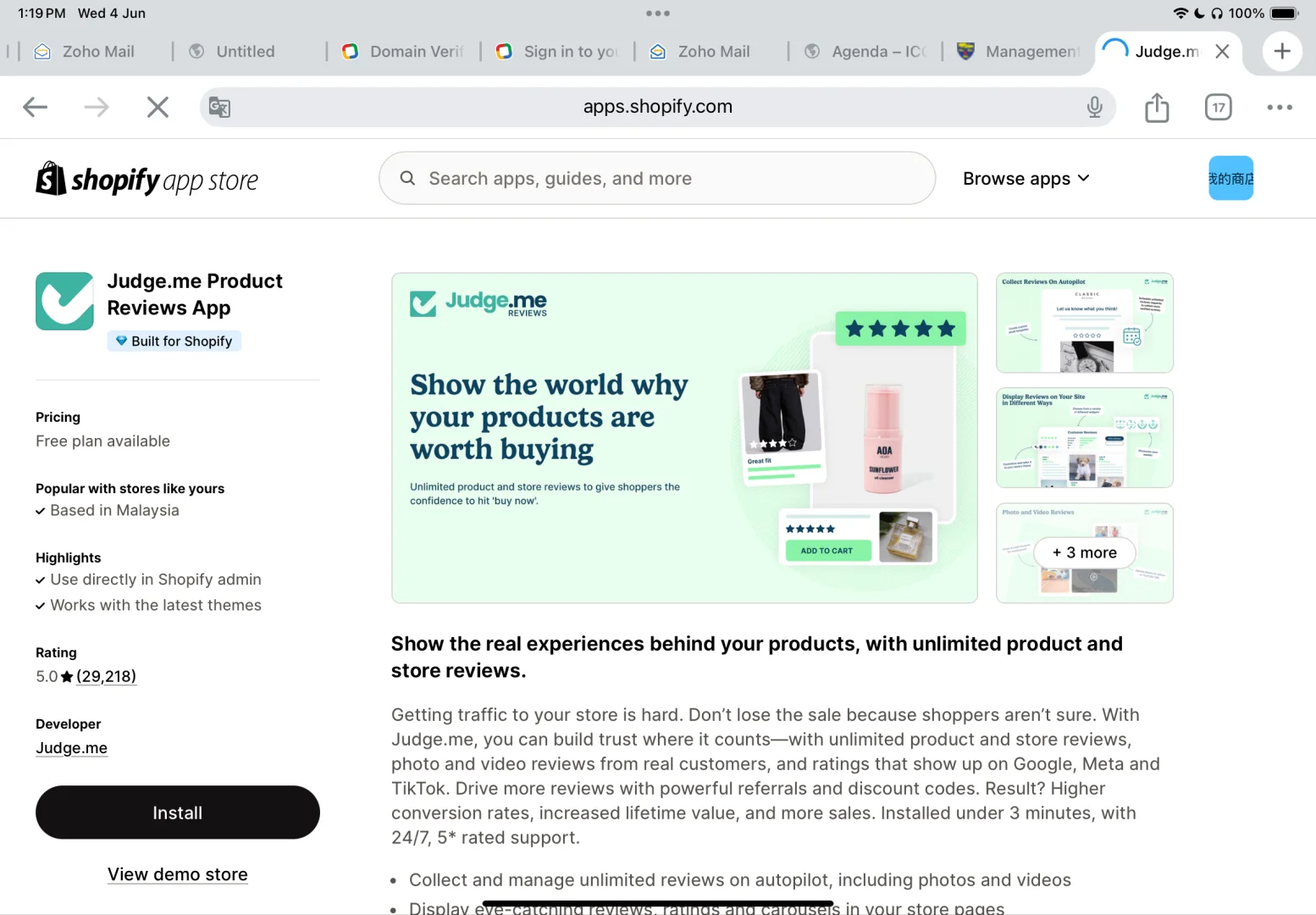Tap the microphone voice search icon
The image size is (1316, 915).
coord(1094,107)
